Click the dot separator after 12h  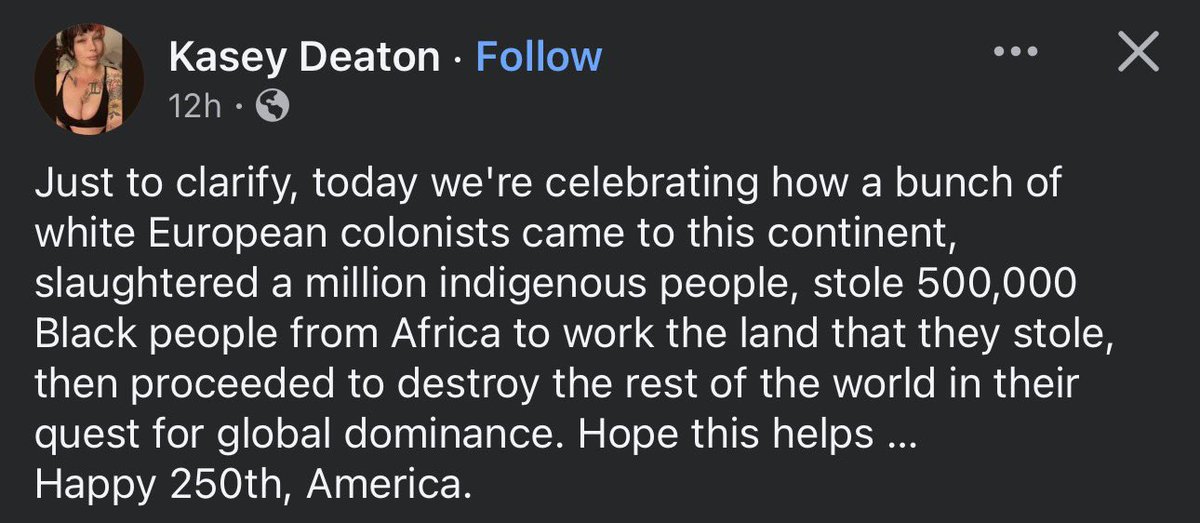click(x=238, y=106)
